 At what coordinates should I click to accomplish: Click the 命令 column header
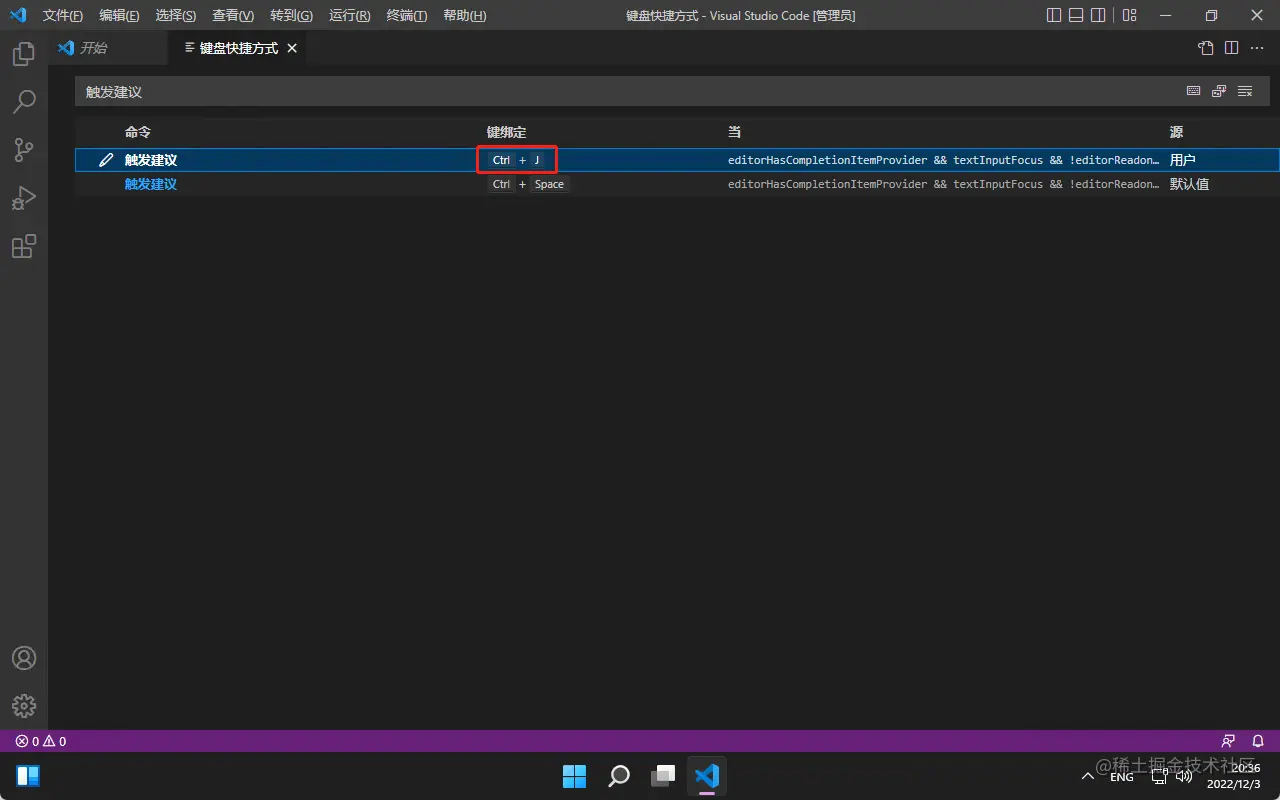coord(138,132)
